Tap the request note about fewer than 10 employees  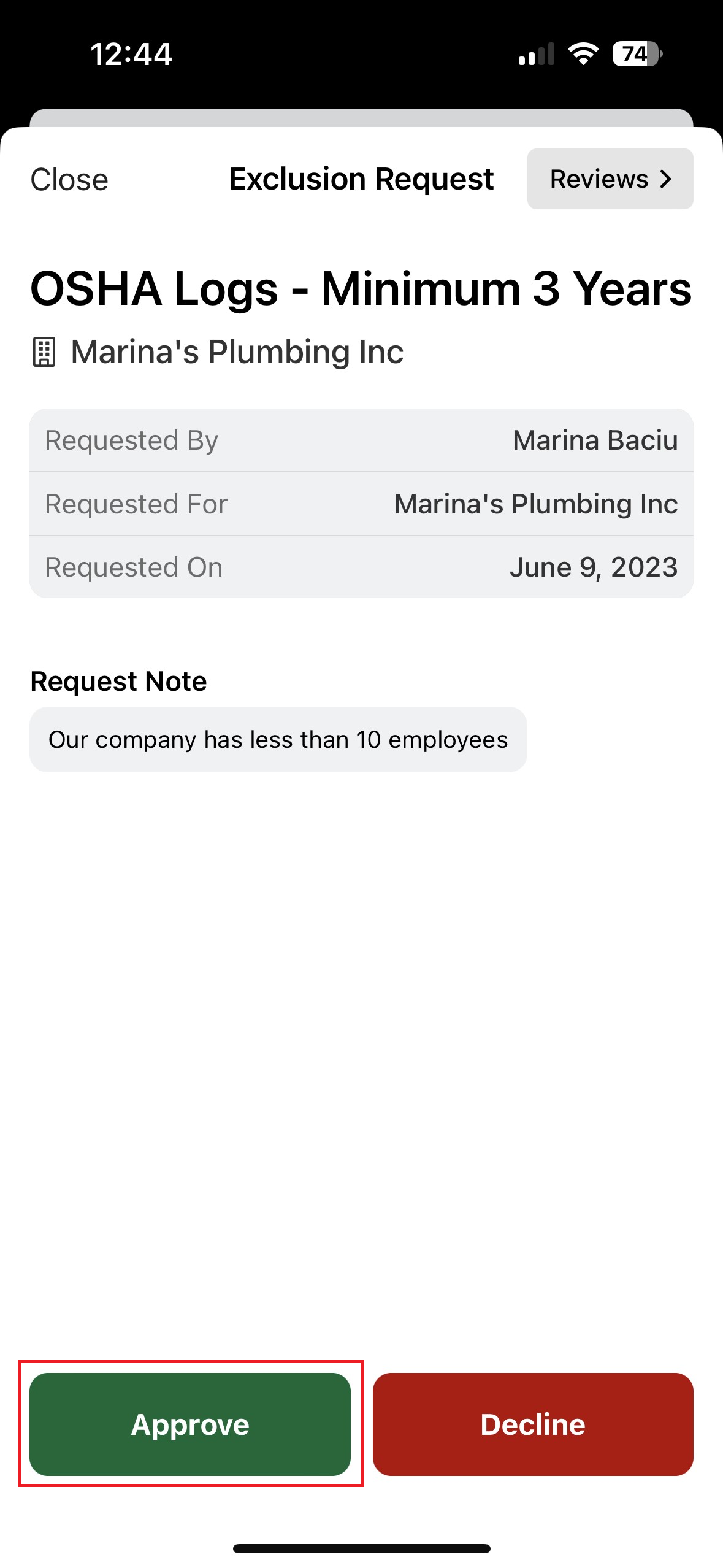point(278,740)
